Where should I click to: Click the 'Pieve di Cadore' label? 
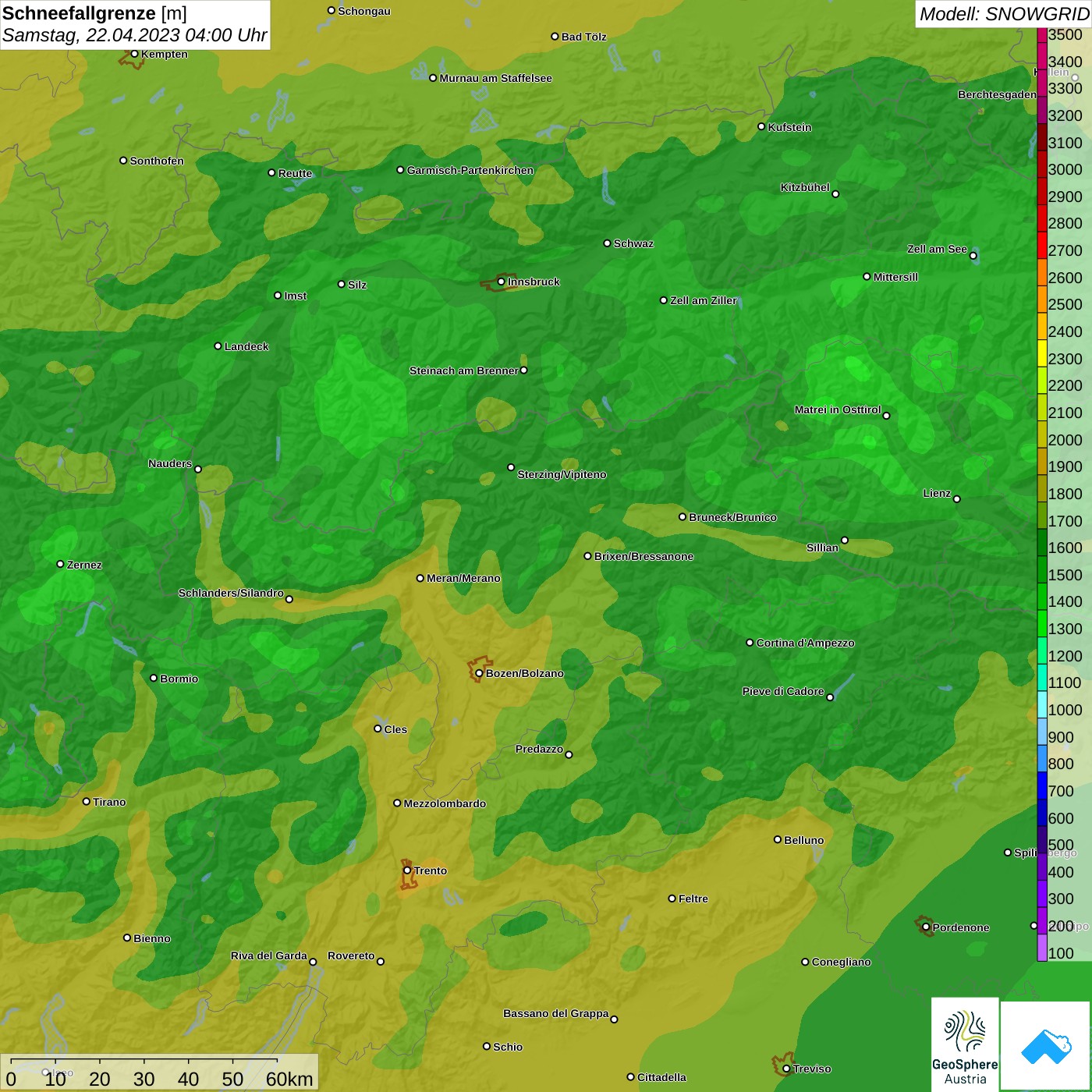pos(783,691)
